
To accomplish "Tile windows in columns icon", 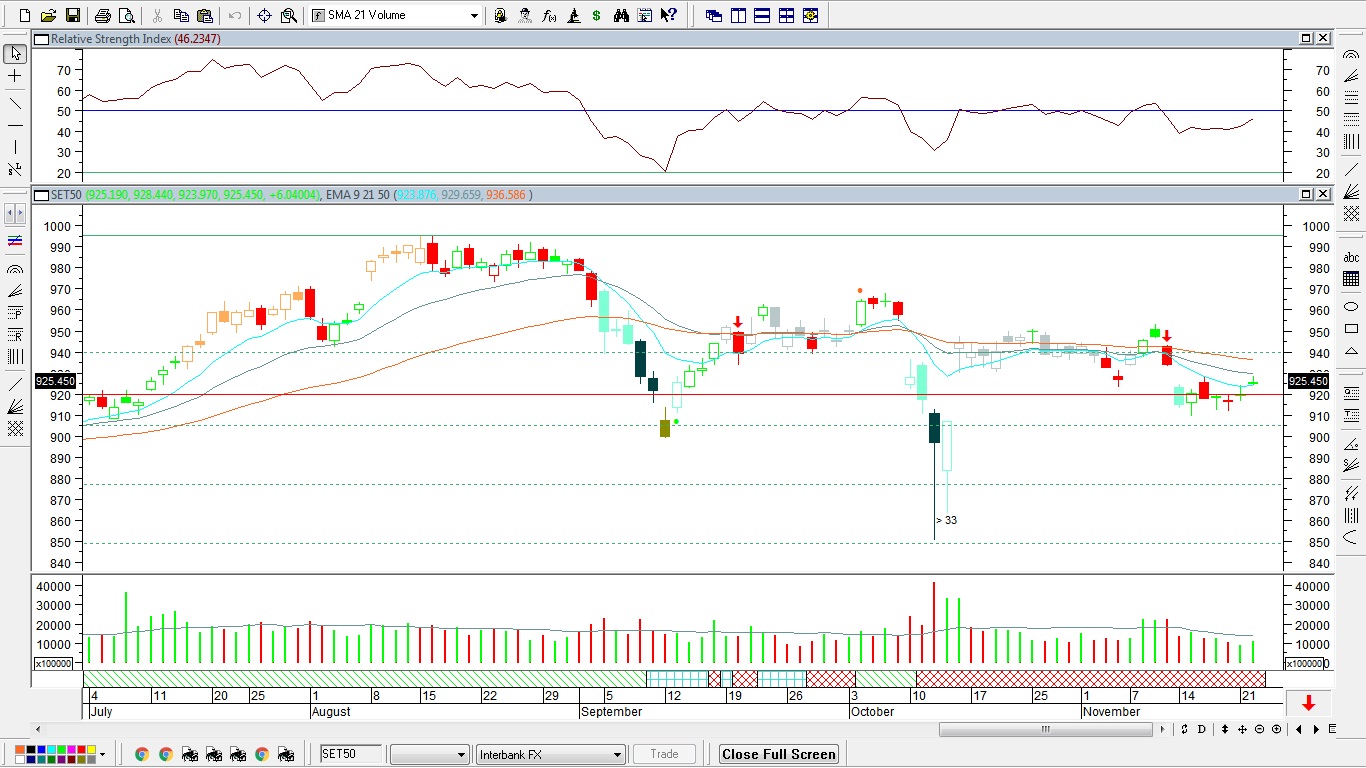I will pyautogui.click(x=738, y=15).
